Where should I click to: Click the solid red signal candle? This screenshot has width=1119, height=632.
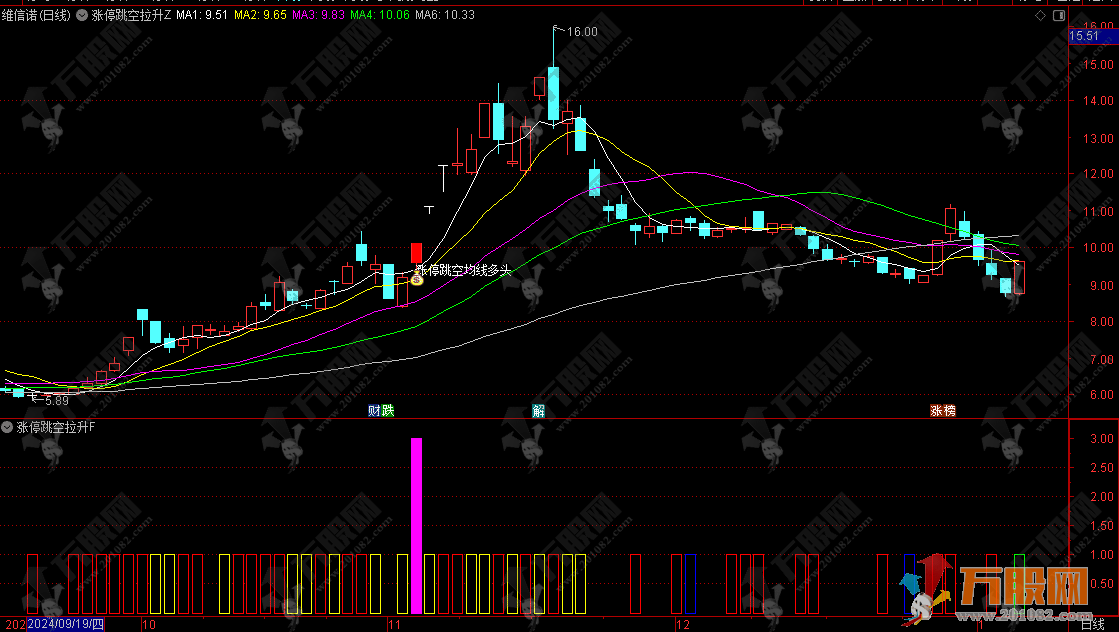pos(417,253)
